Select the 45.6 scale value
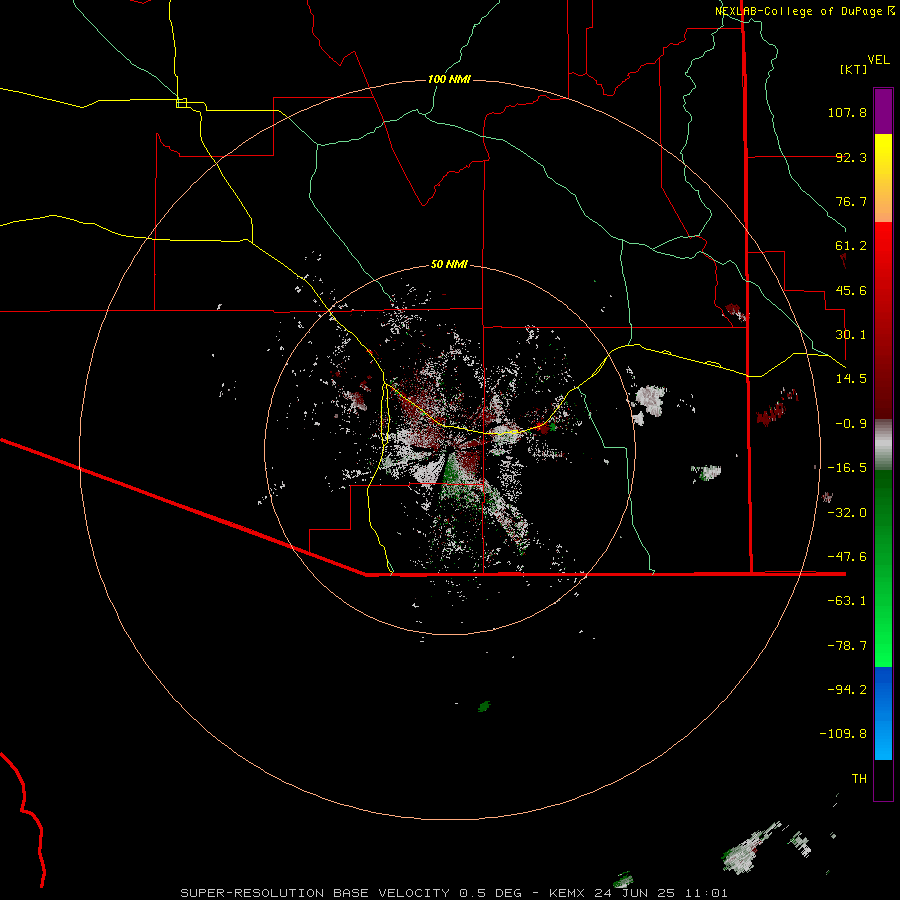 tap(851, 290)
